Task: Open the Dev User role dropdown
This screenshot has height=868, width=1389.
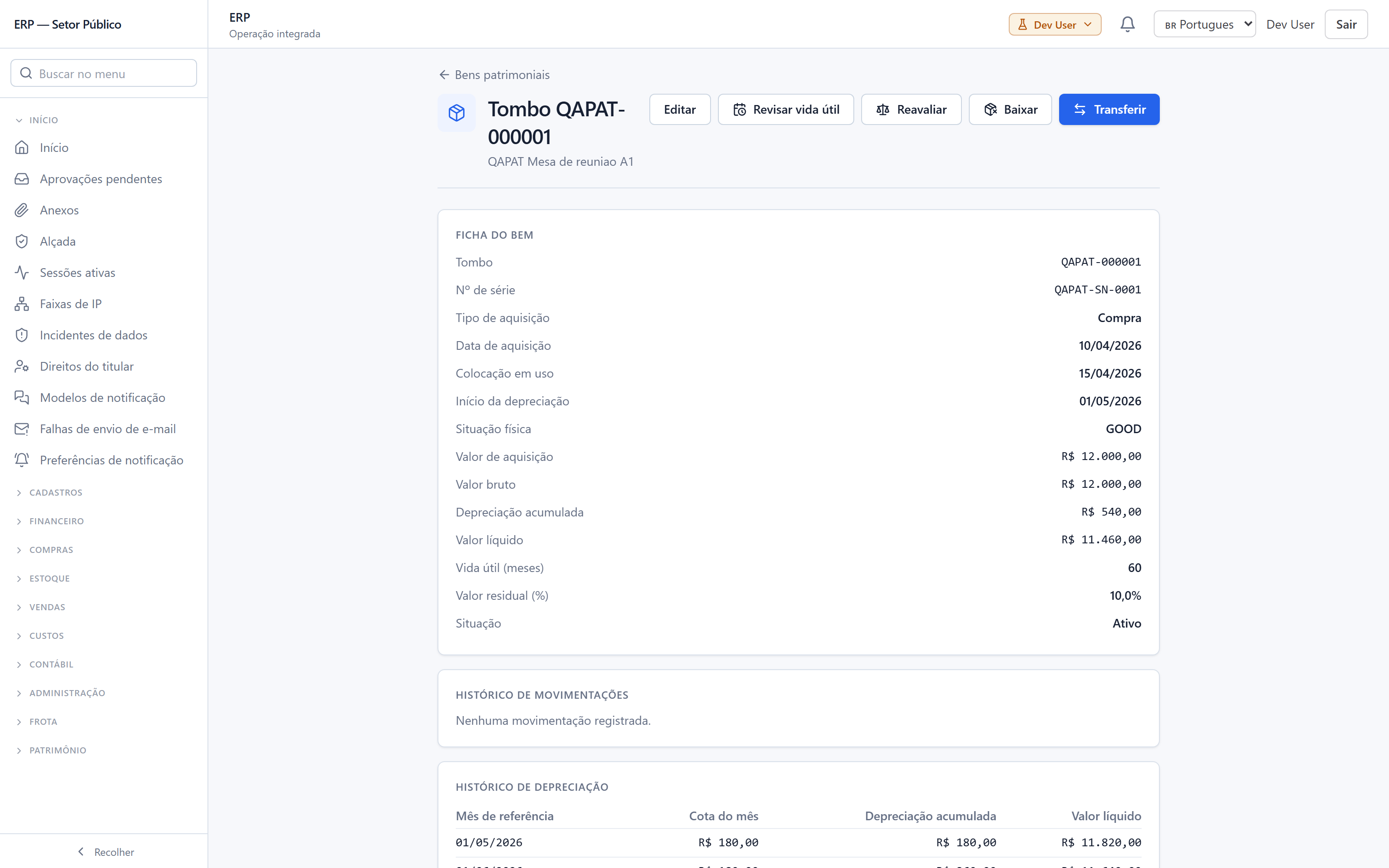Action: tap(1054, 25)
